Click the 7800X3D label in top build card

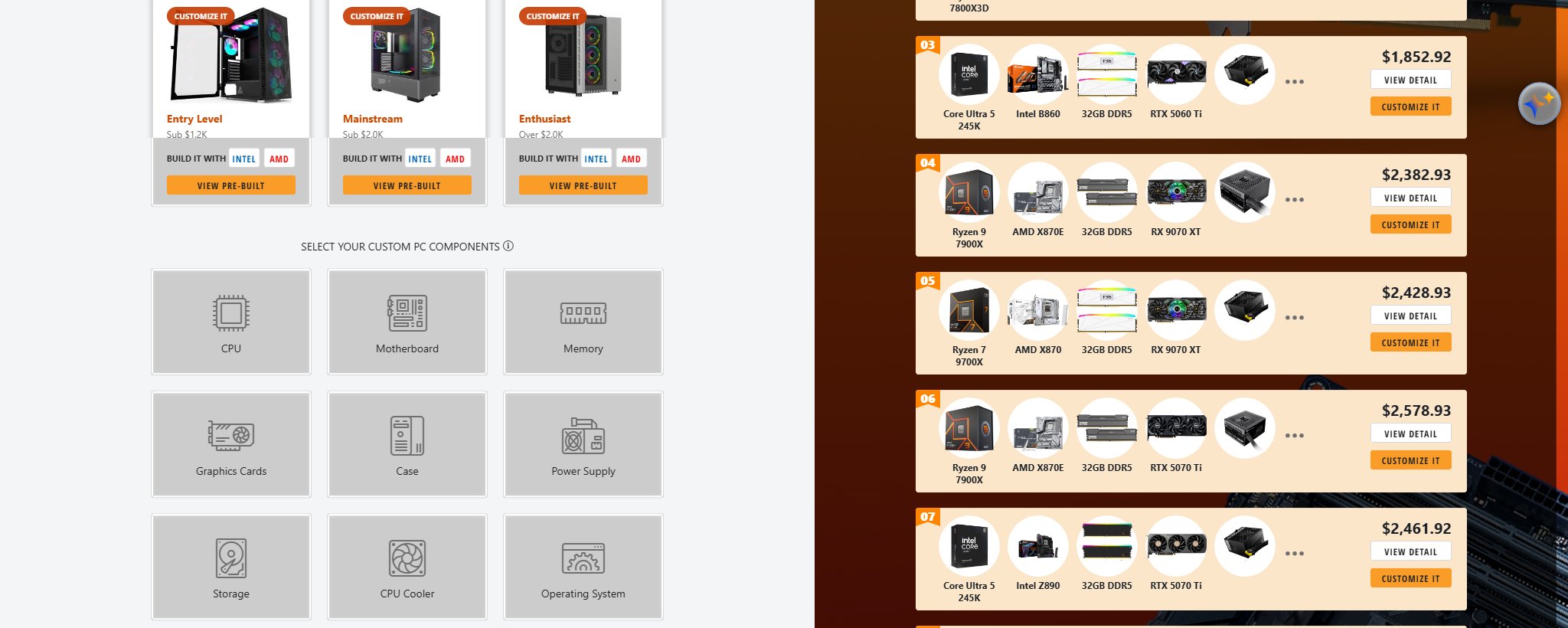tap(969, 8)
